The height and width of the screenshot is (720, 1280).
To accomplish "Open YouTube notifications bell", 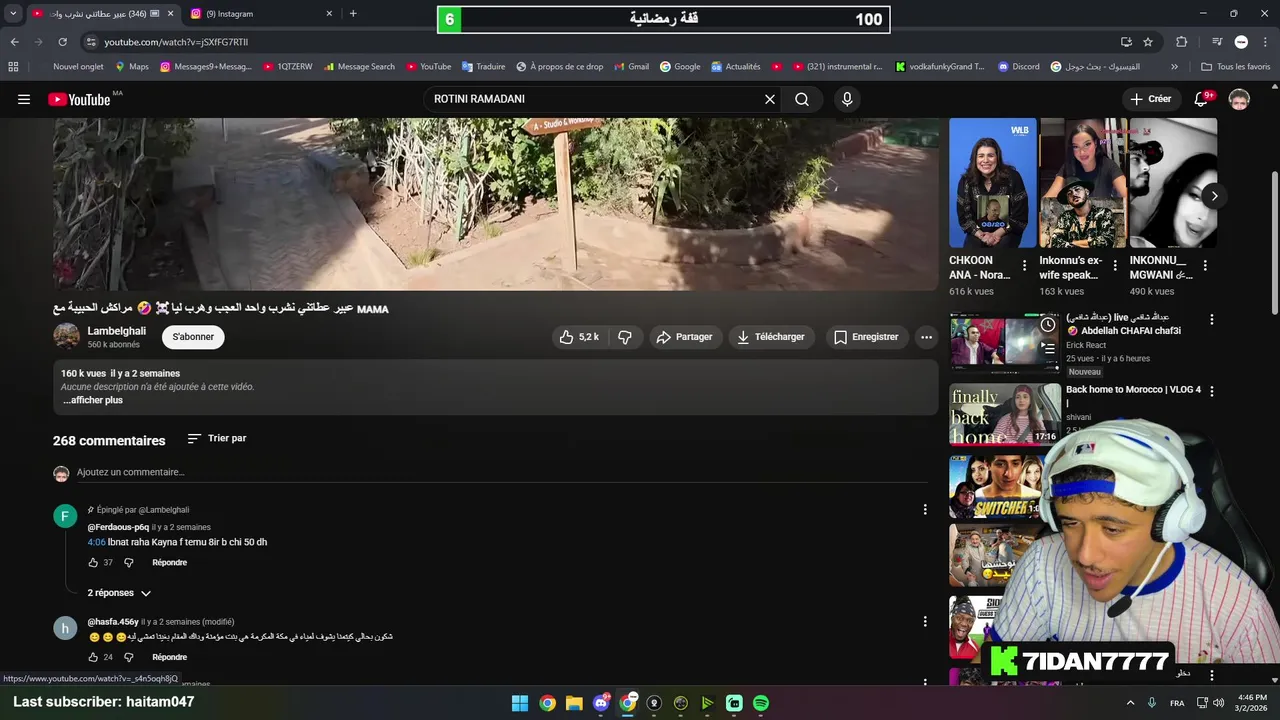I will click(1202, 99).
